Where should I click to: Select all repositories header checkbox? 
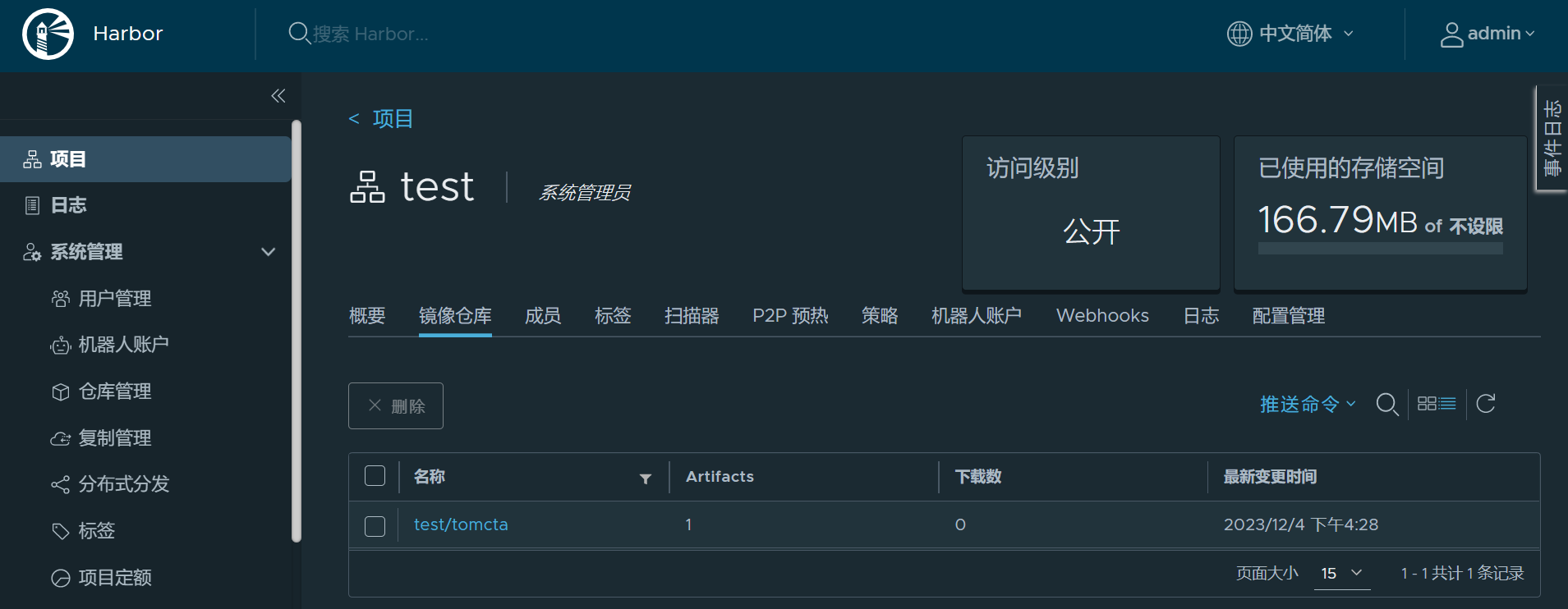[375, 476]
